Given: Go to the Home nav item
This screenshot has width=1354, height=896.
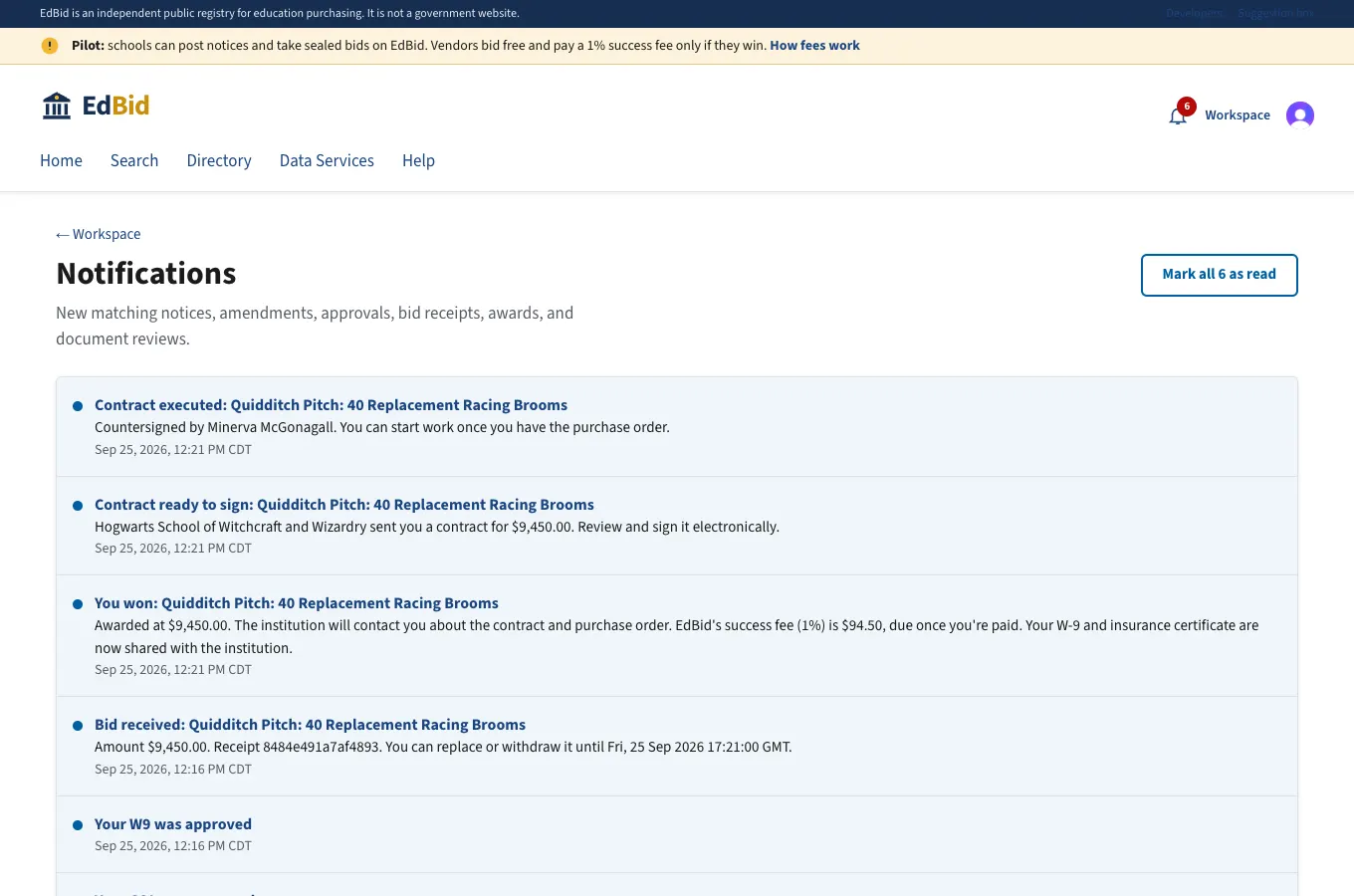Looking at the screenshot, I should [61, 160].
